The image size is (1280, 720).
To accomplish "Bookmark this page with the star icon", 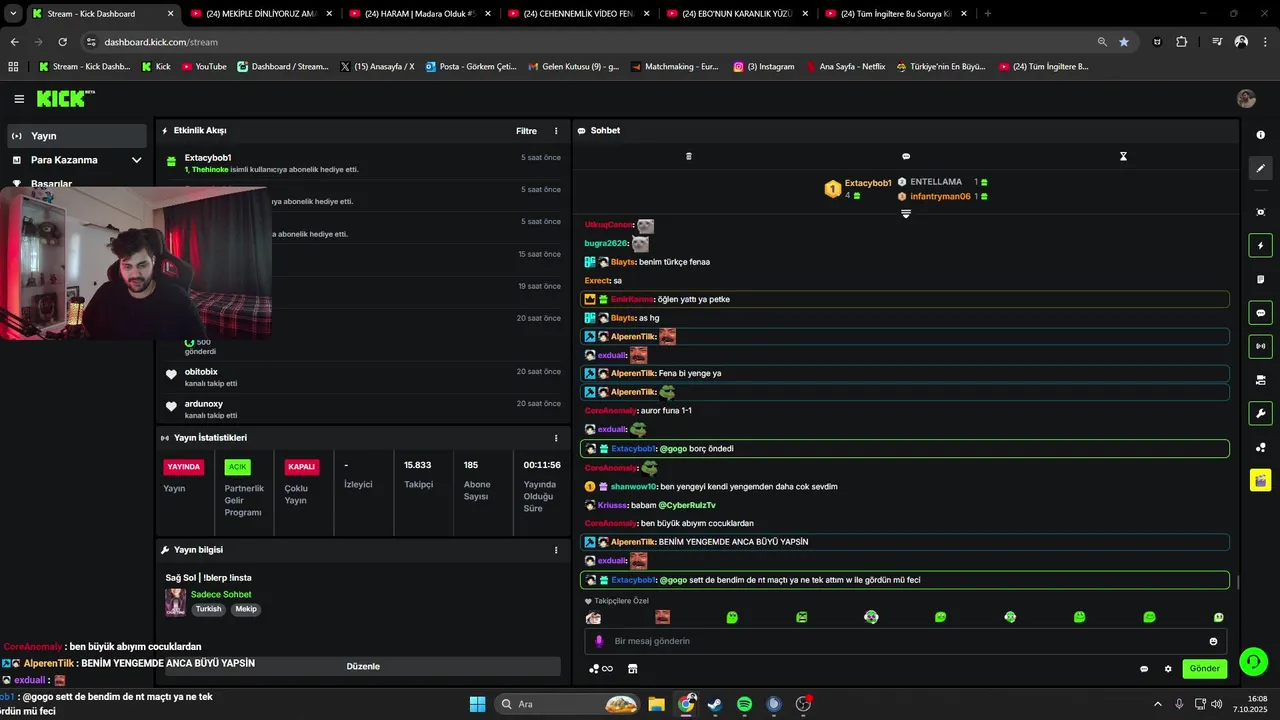I will pyautogui.click(x=1124, y=42).
